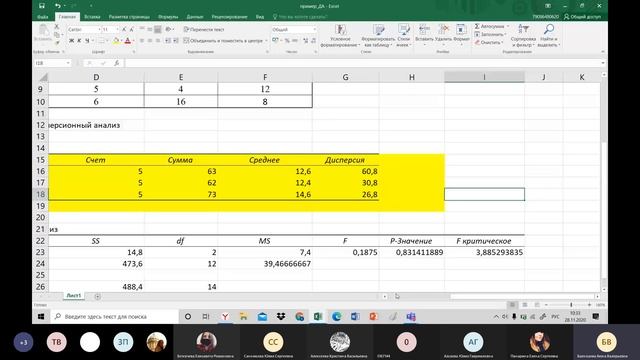Image resolution: width=640 pixels, height=360 pixels.
Task: Click the Undo arrow icon
Action: click(57, 6)
